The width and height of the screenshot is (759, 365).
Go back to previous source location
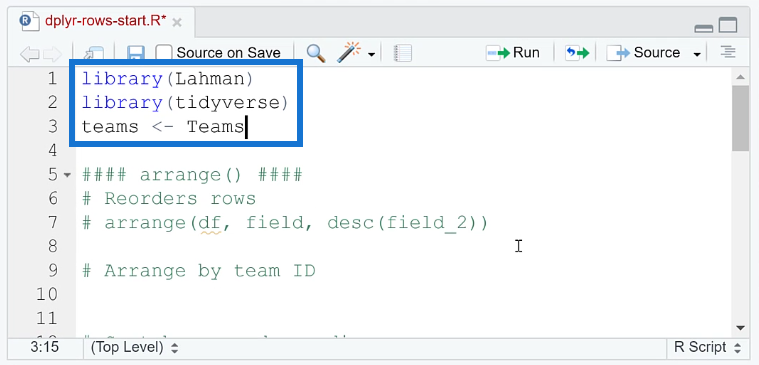(30, 54)
